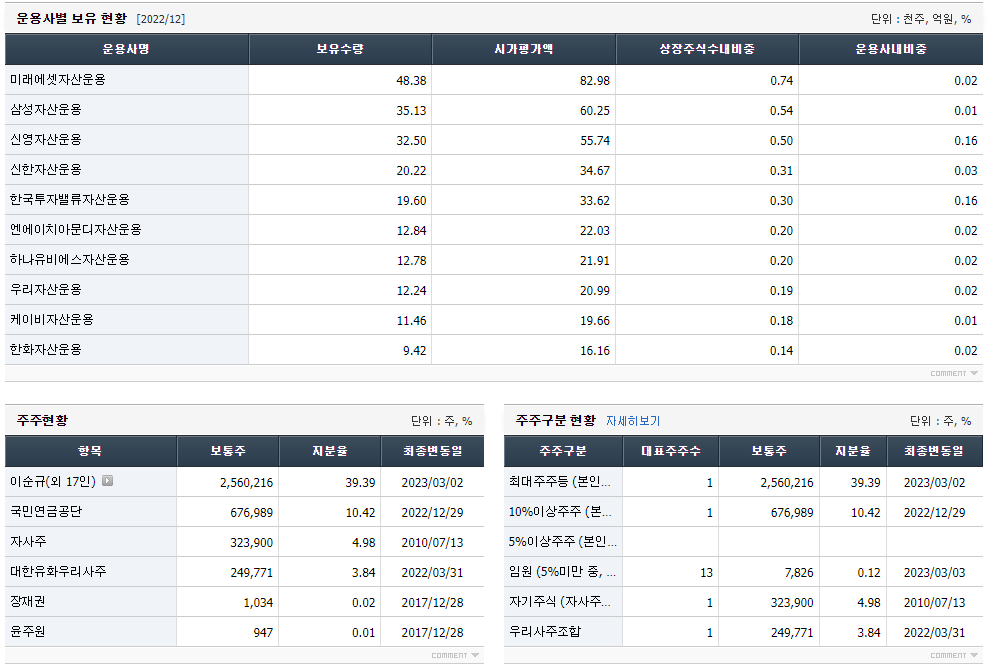Select the 한국투자밸류자산운용 row name

pos(70,200)
